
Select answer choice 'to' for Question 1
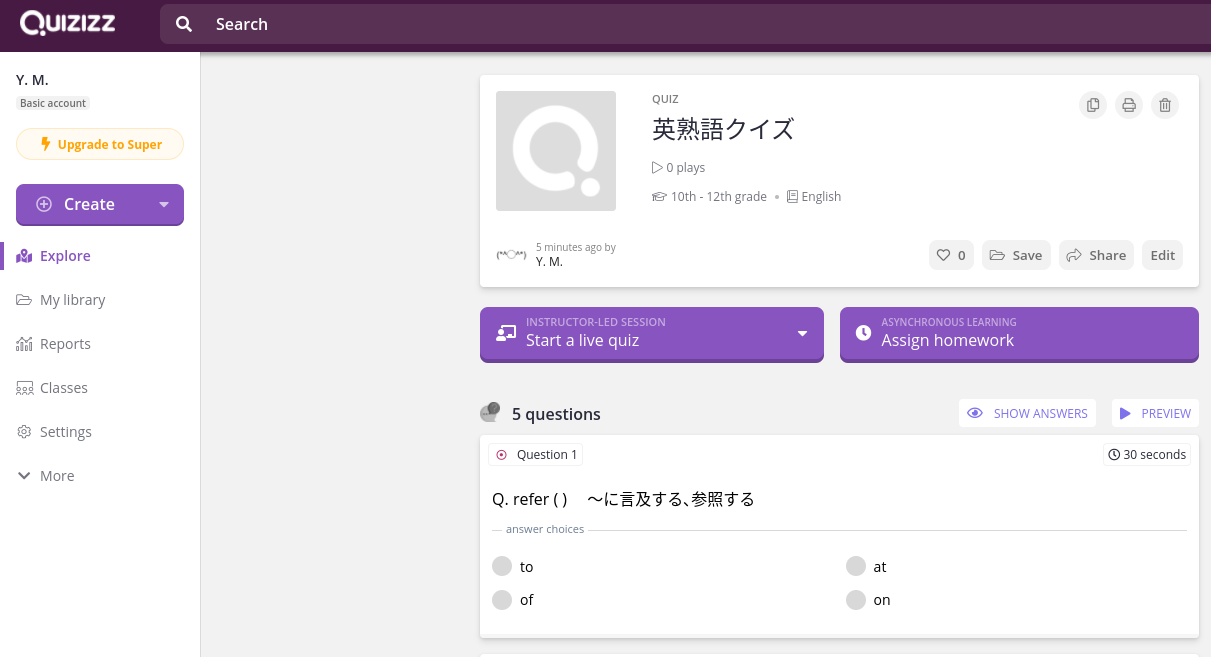pyautogui.click(x=502, y=566)
